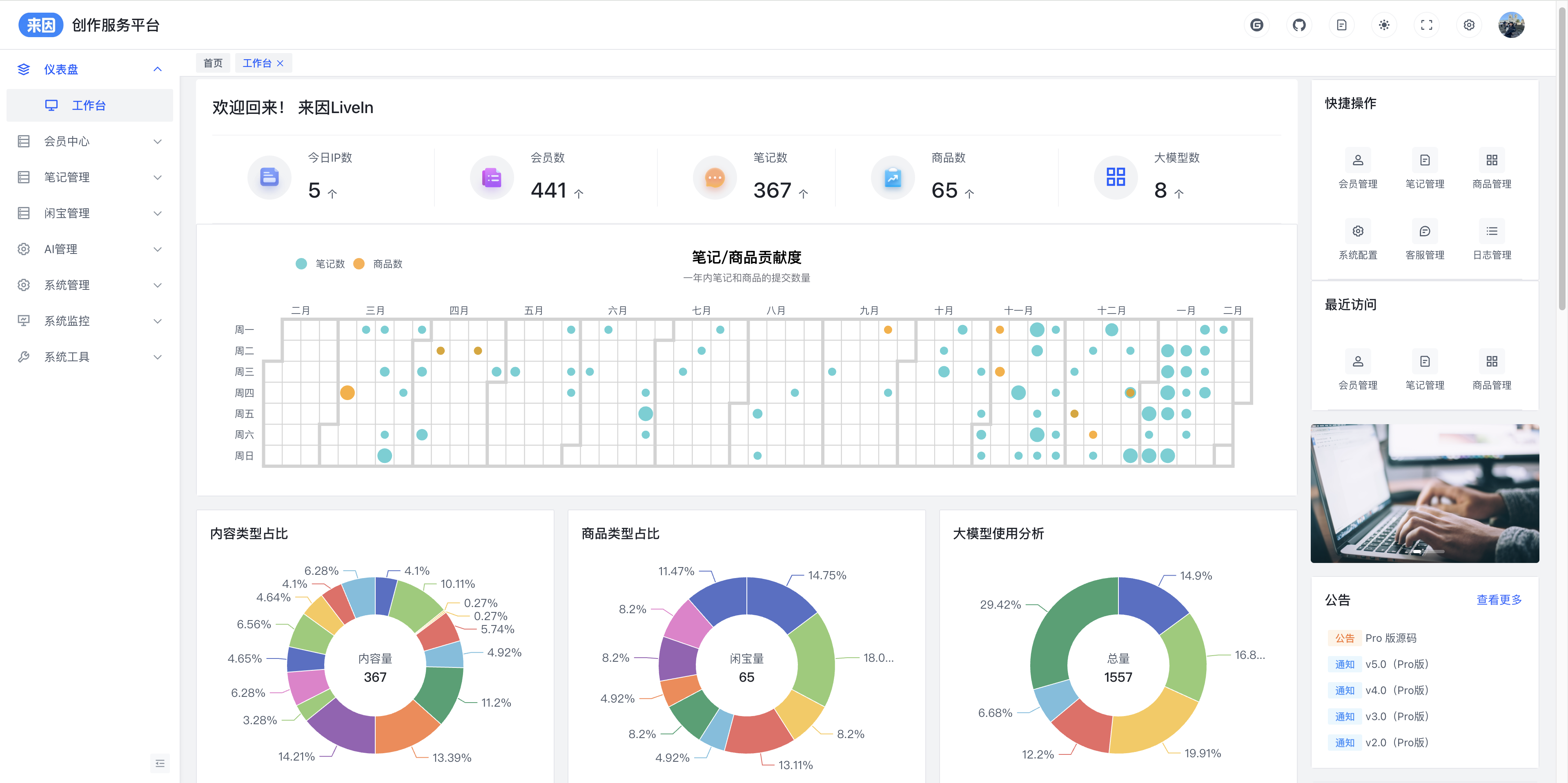Viewport: 1568px width, 783px height.
Task: Click 查看更多 announcements link
Action: [1499, 600]
